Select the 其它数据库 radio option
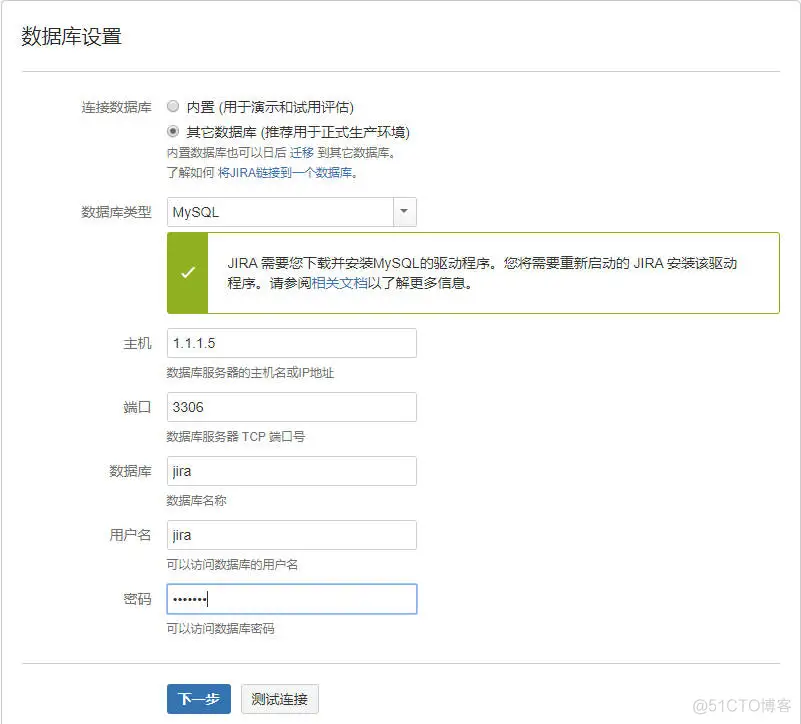Screen dimensions: 801x724 [x=173, y=131]
